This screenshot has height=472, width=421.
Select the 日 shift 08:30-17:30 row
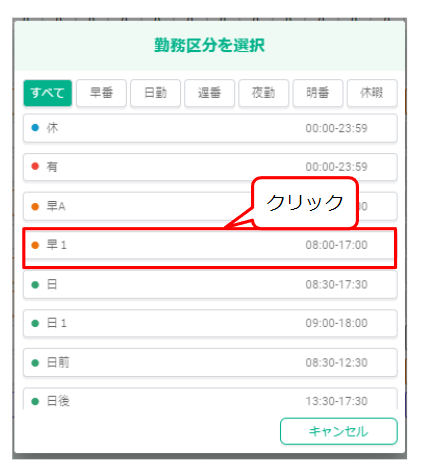click(210, 285)
